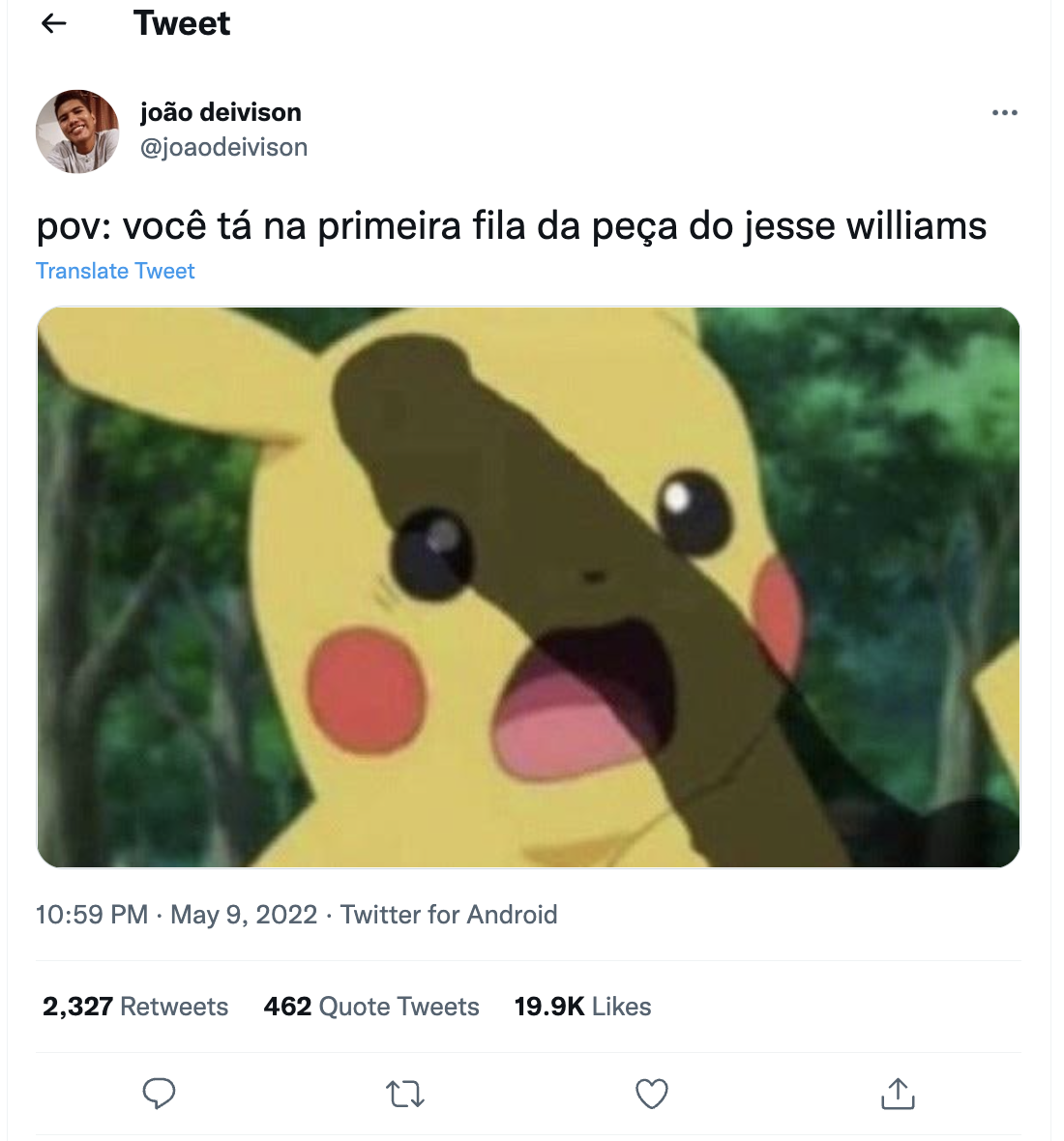Click the Tweet page heading
1064x1141 pixels.
click(x=182, y=23)
